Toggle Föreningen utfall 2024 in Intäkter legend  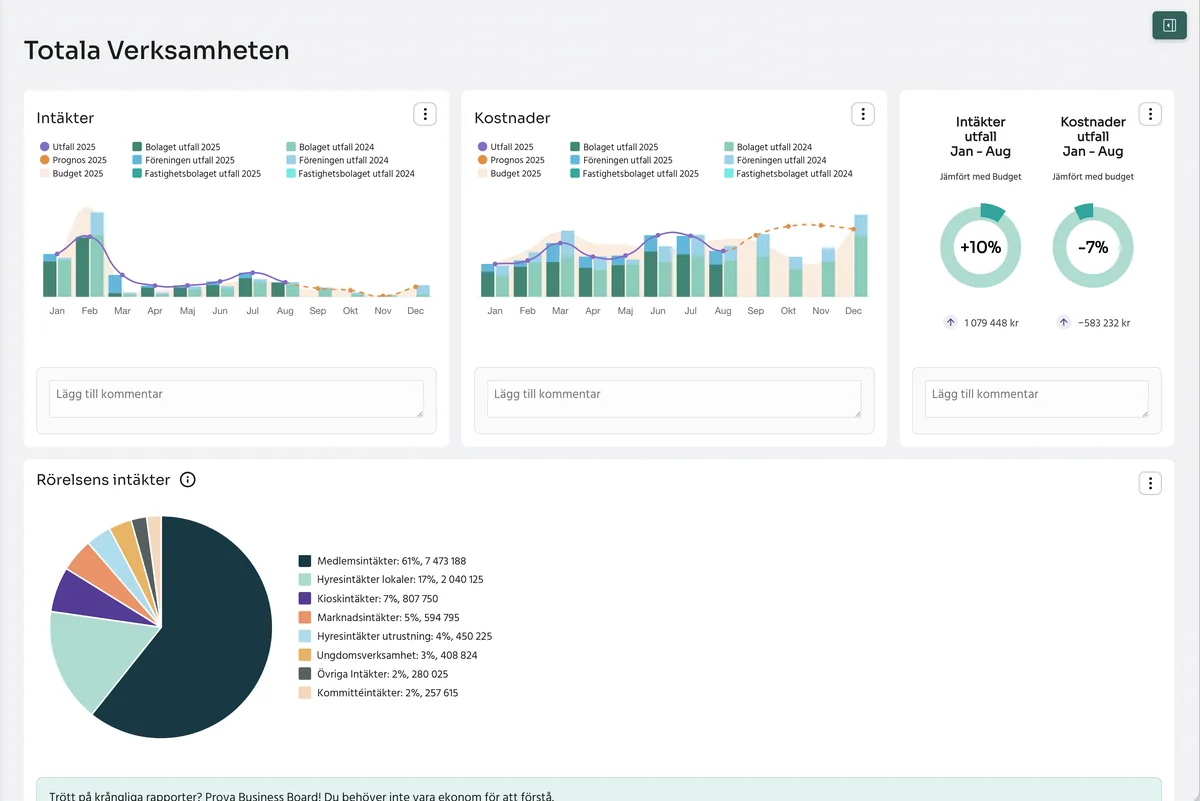point(337,160)
